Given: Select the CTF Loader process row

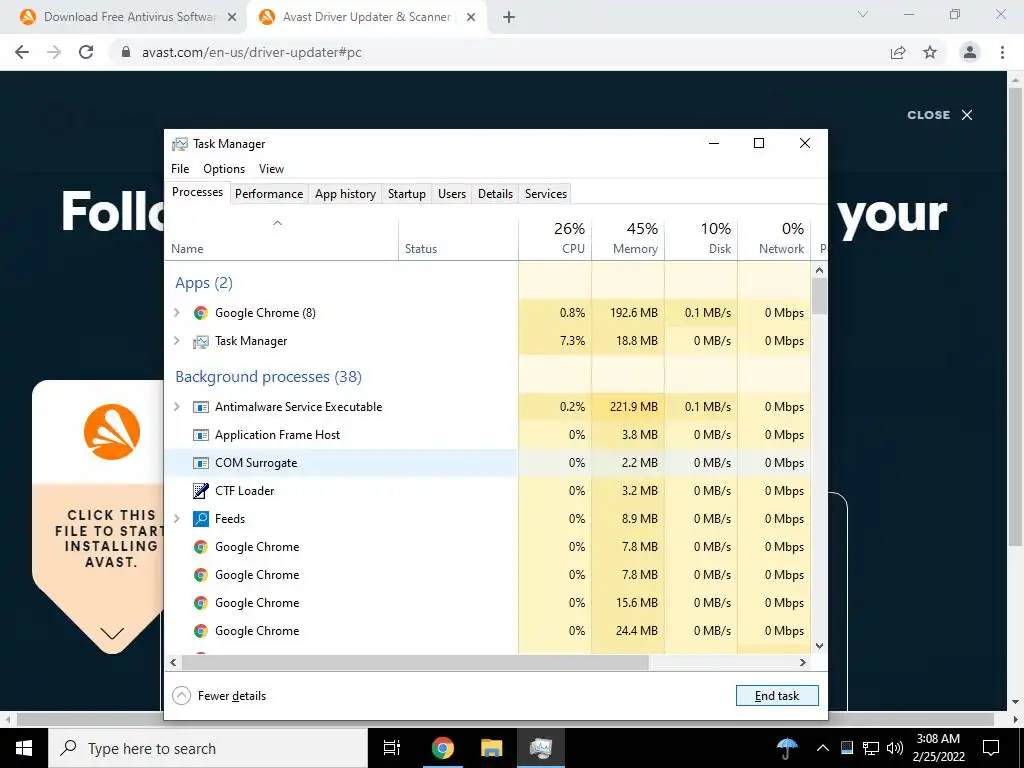Looking at the screenshot, I should point(487,491).
